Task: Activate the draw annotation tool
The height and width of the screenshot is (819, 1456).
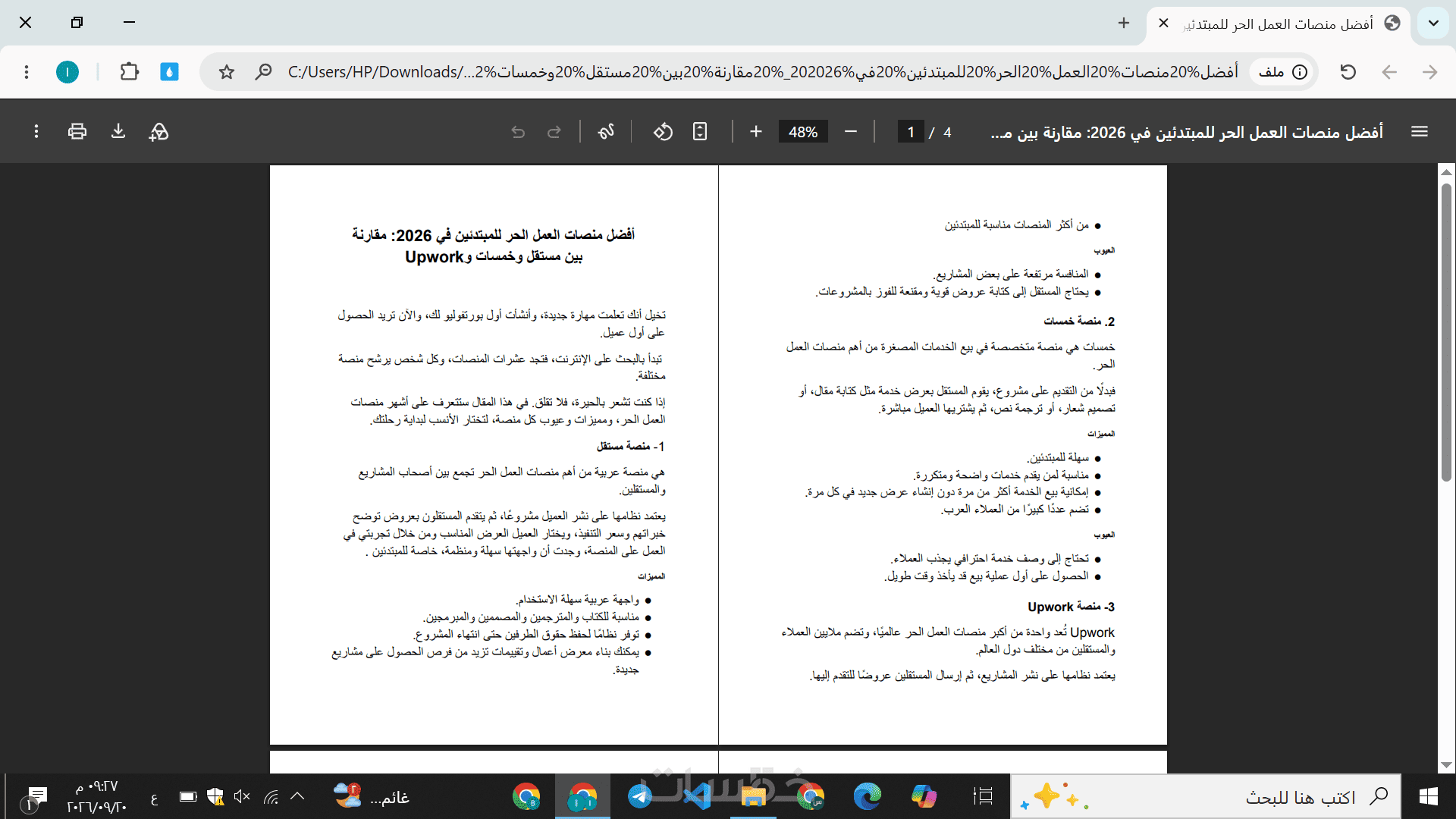Action: pyautogui.click(x=605, y=132)
